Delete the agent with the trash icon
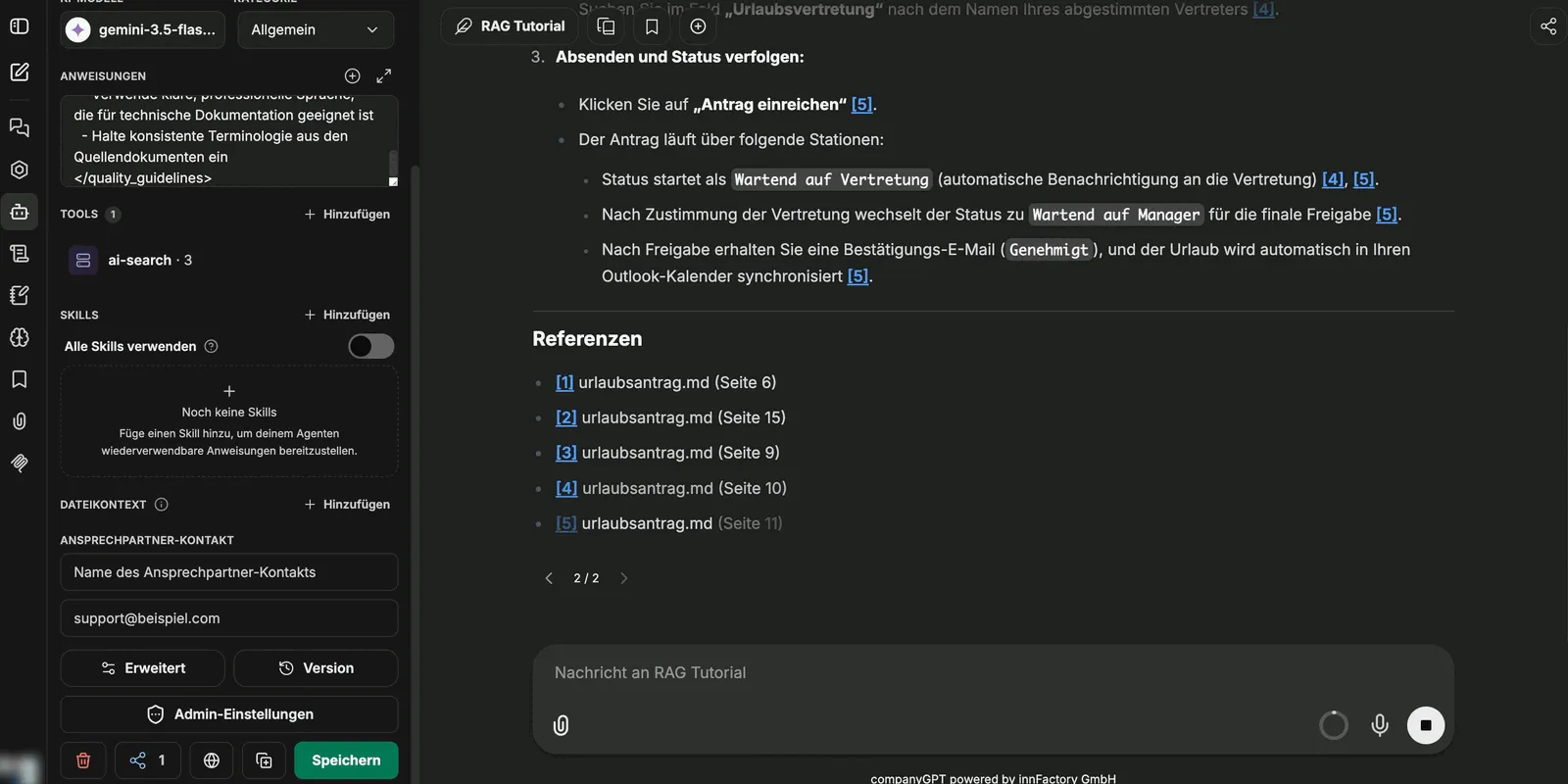The height and width of the screenshot is (784, 1568). pyautogui.click(x=83, y=760)
